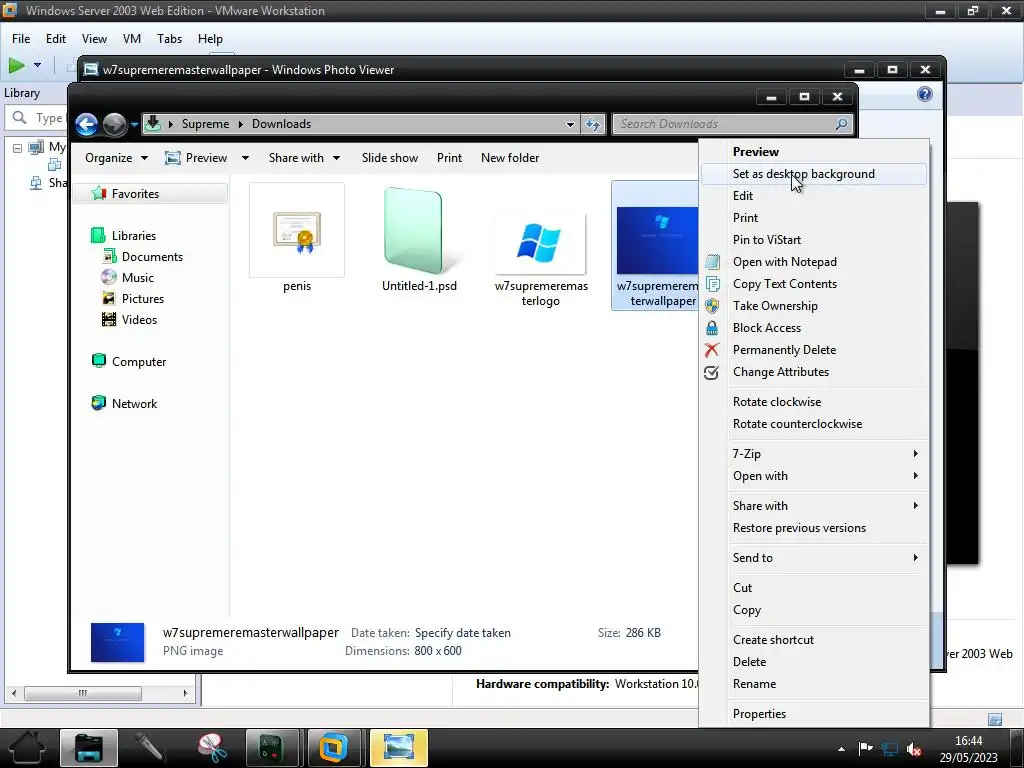Open the VM menu in VMware
This screenshot has height=768, width=1024.
pos(132,39)
